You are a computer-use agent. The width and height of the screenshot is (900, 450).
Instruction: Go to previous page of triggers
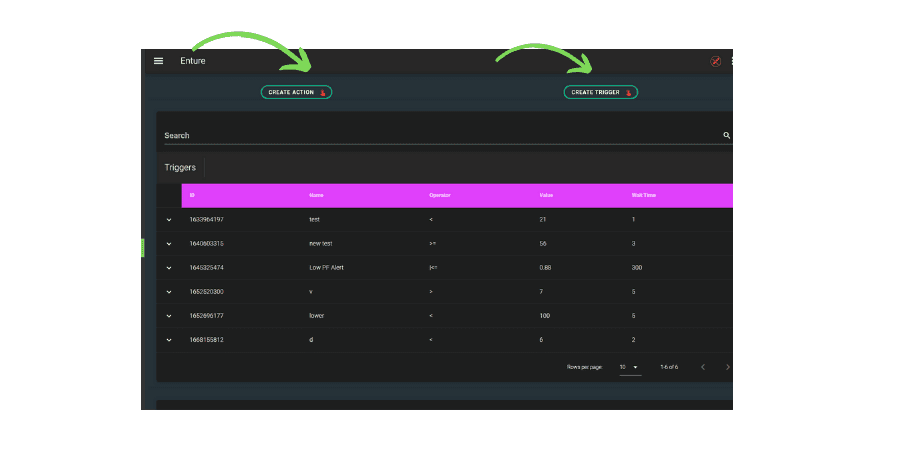[x=703, y=367]
